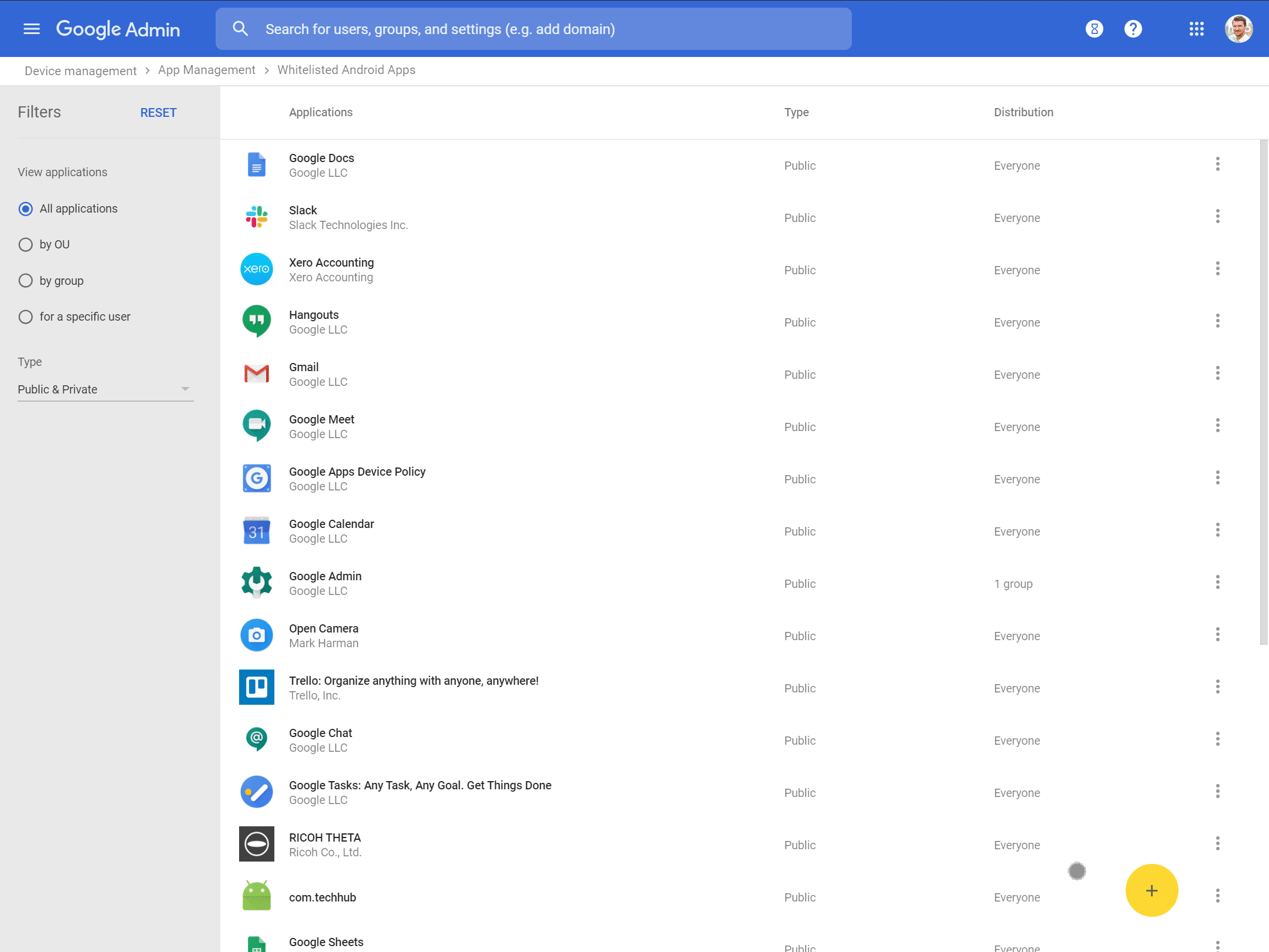Screen dimensions: 1269x952
Task: Select the by group radio button
Action: point(25,281)
